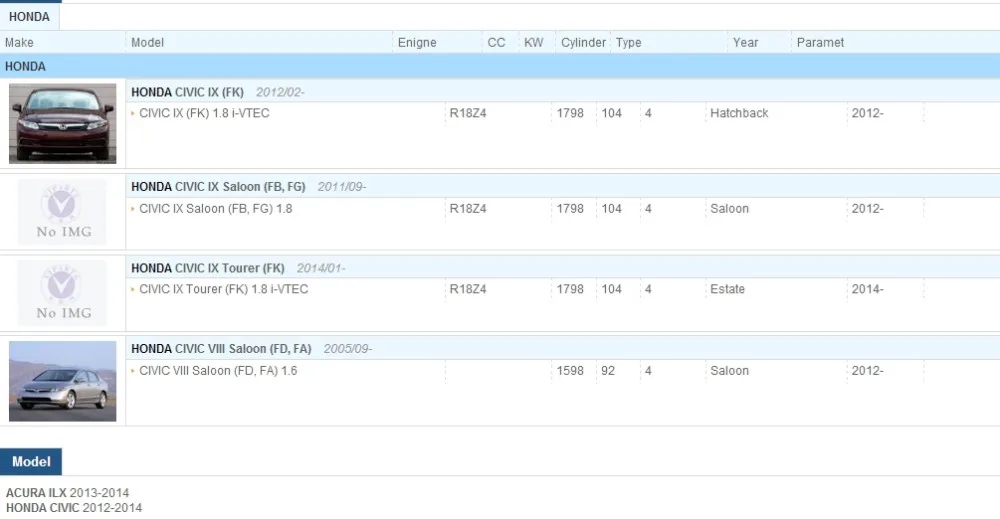Open HONDA CIVIC IX (FK) heading
The height and width of the screenshot is (519, 1000).
pyautogui.click(x=188, y=92)
